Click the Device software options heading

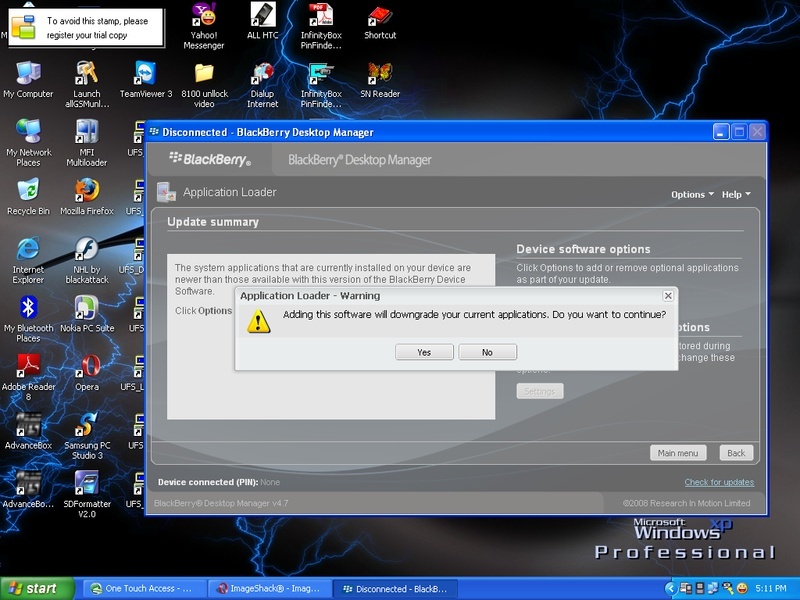point(583,249)
